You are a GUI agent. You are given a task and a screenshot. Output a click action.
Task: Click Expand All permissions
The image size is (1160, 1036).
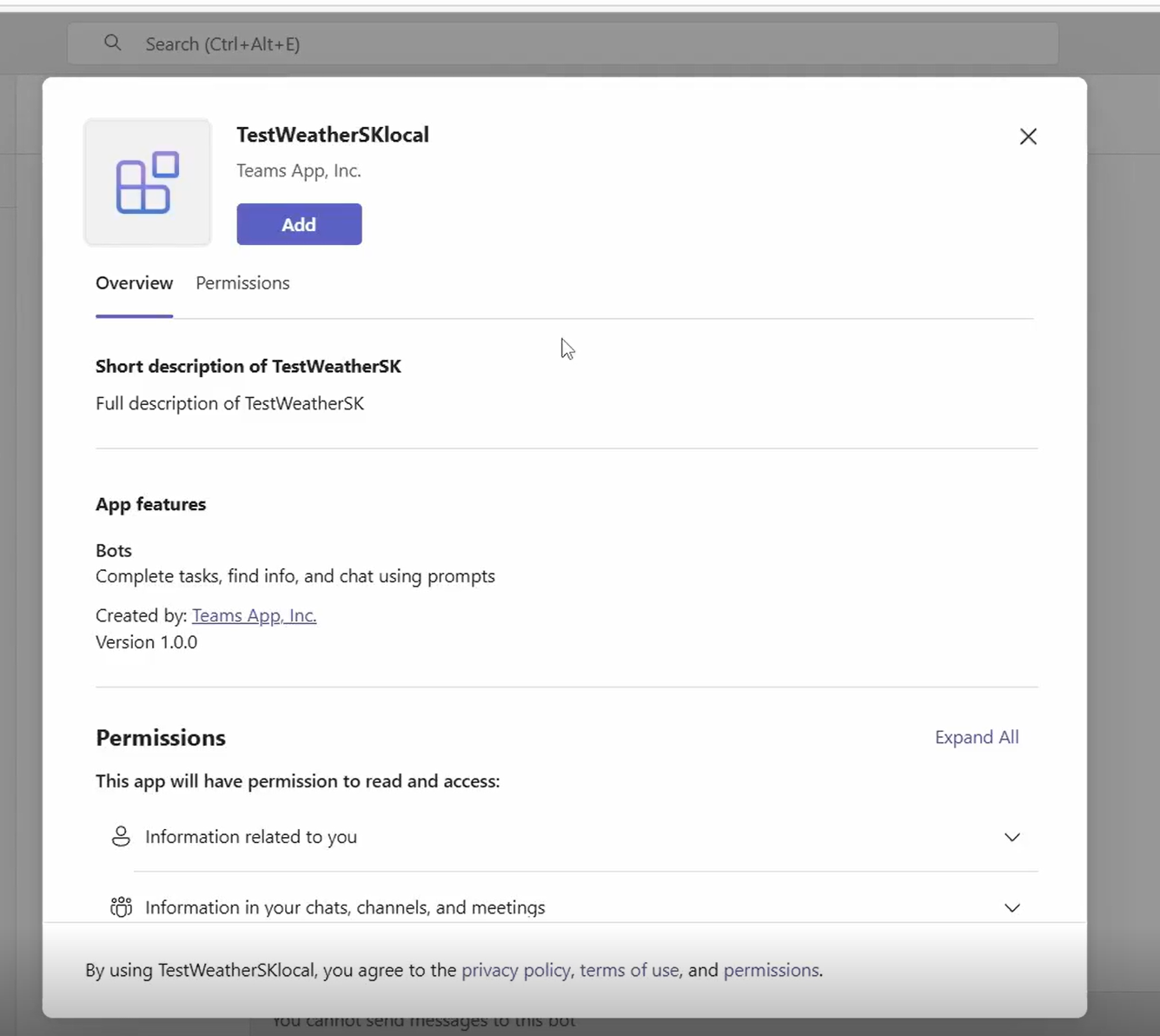coord(977,737)
